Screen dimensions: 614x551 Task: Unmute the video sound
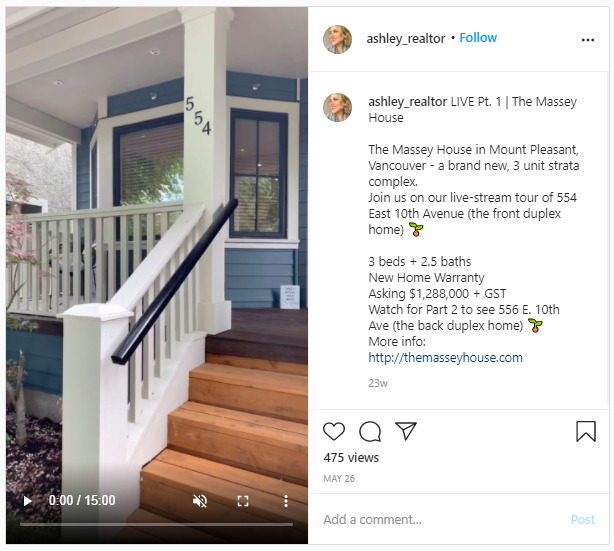pyautogui.click(x=200, y=500)
